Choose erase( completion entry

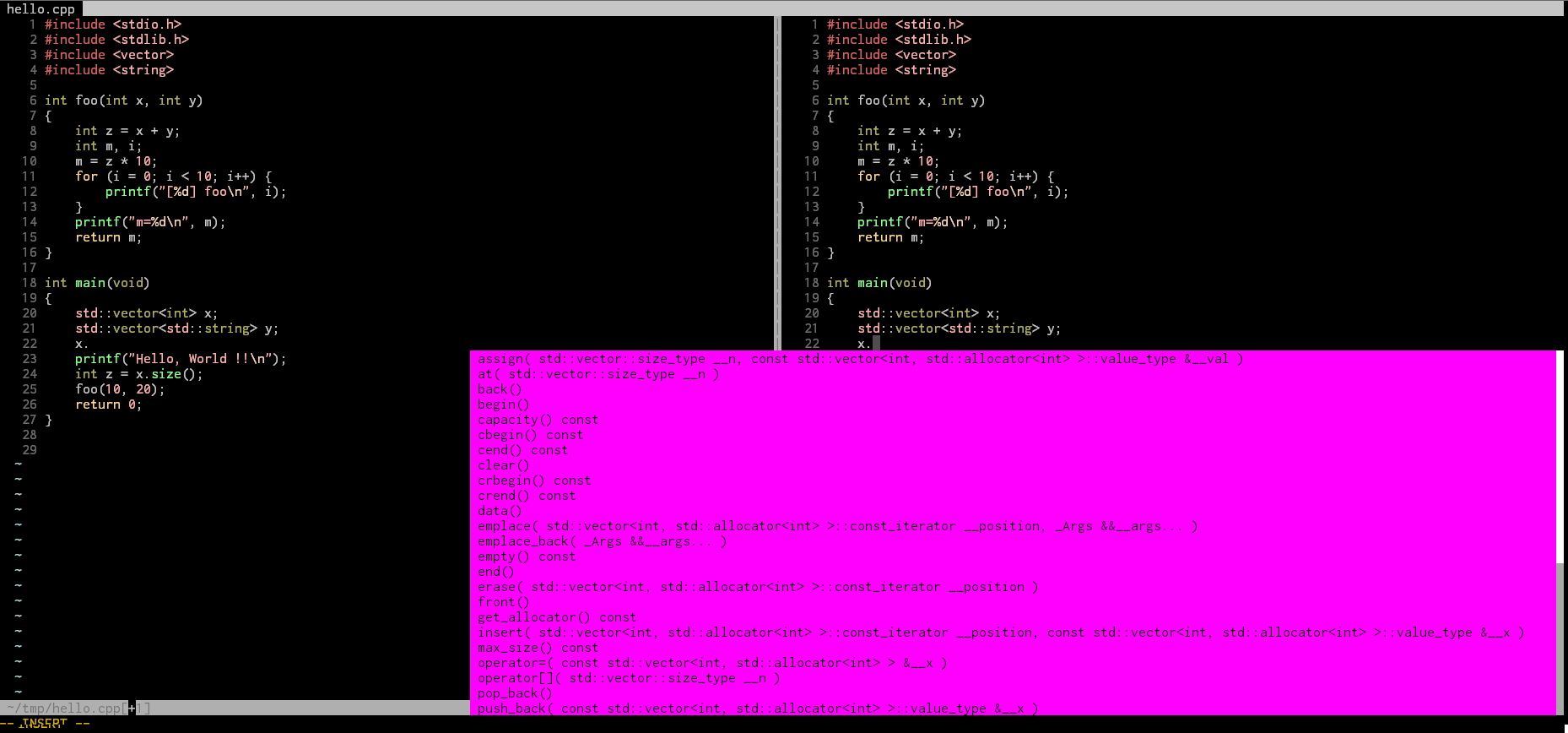point(1013,587)
